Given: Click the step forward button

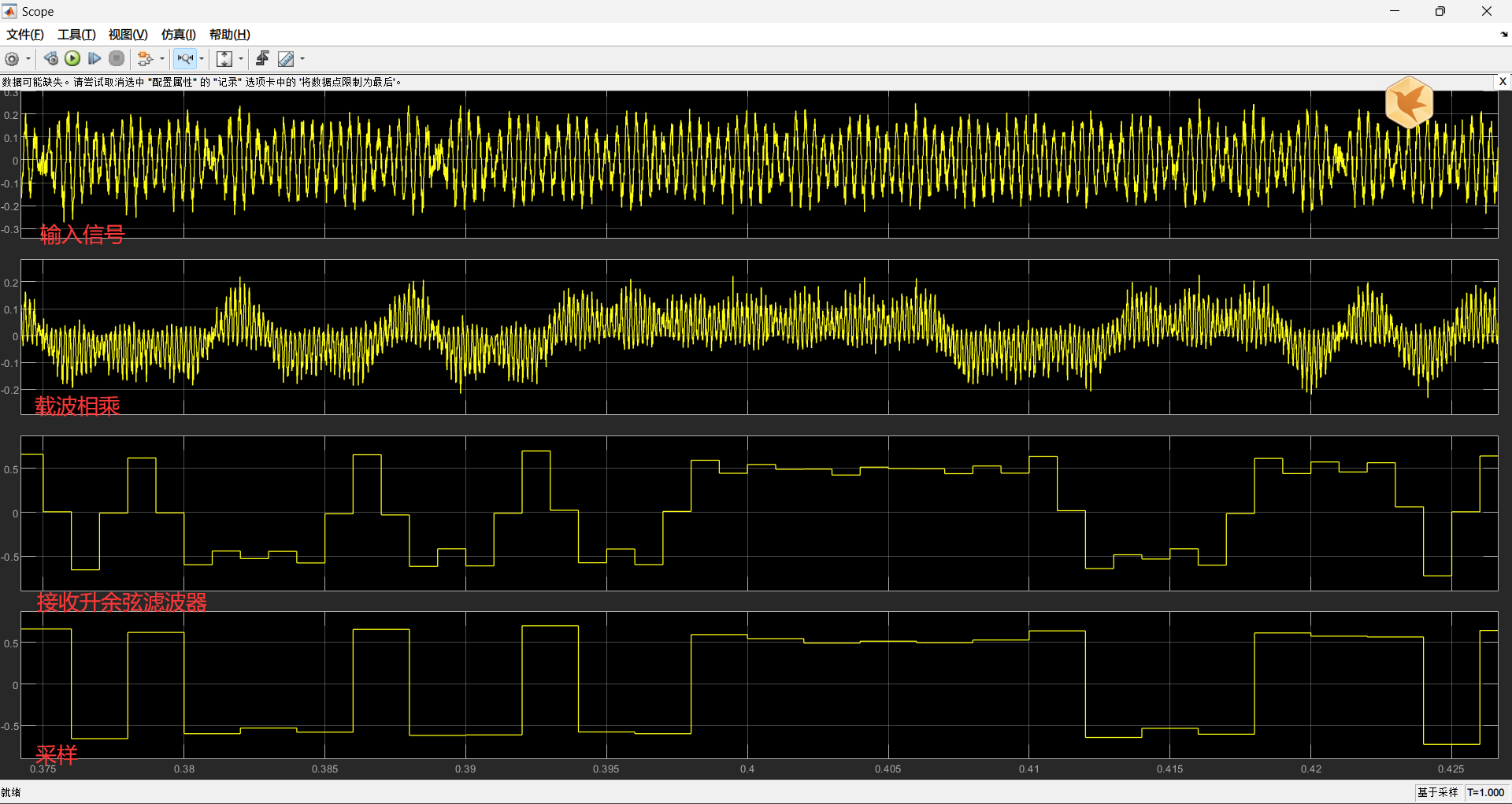Looking at the screenshot, I should pyautogui.click(x=94, y=58).
